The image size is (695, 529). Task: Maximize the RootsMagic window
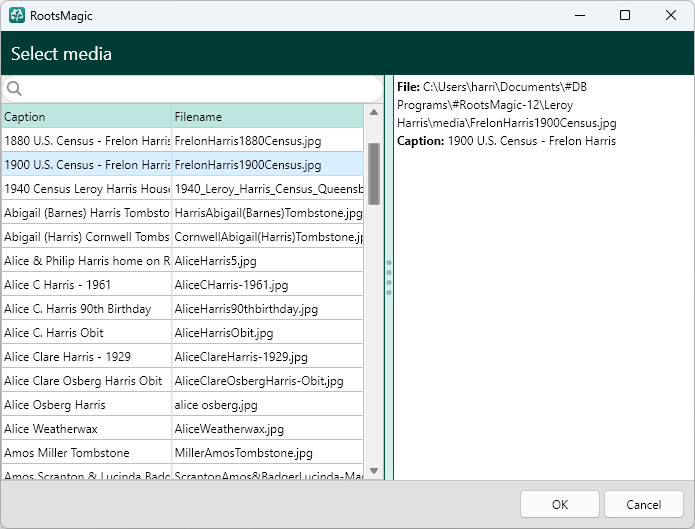(x=625, y=15)
